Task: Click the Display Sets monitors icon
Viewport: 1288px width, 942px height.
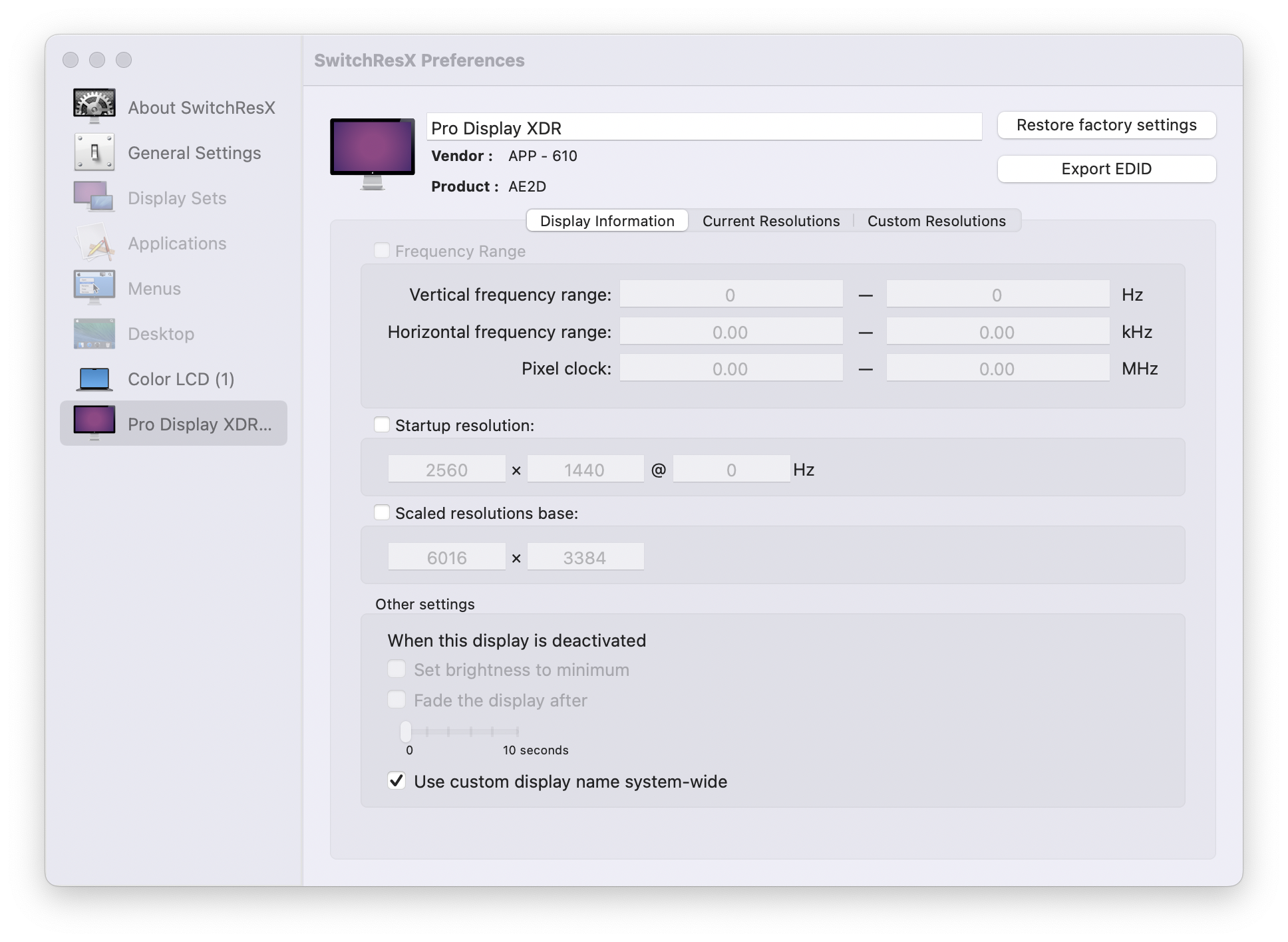Action: 94,198
